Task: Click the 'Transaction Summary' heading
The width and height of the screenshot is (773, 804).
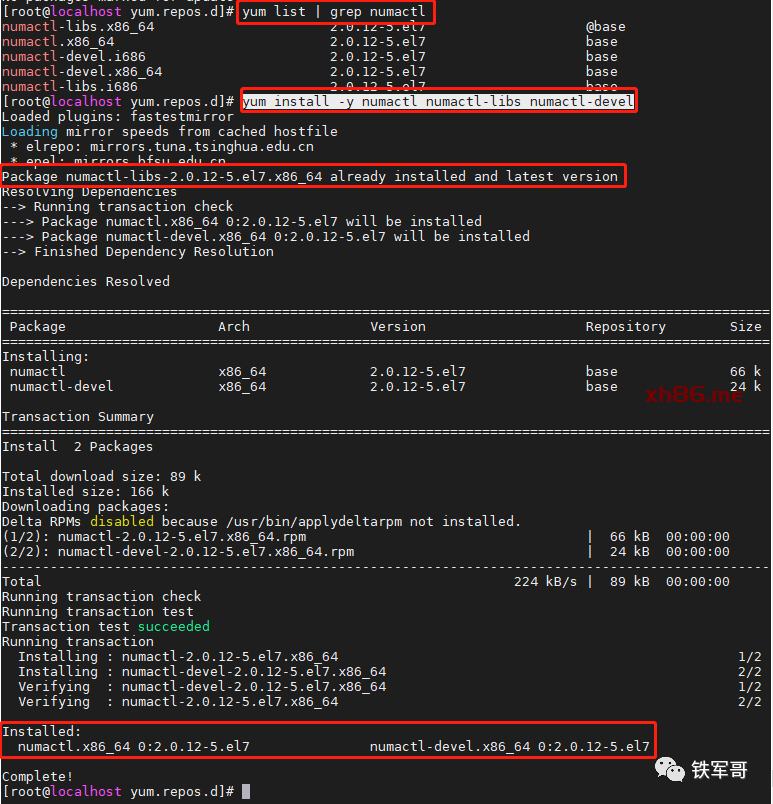Action: tap(78, 417)
